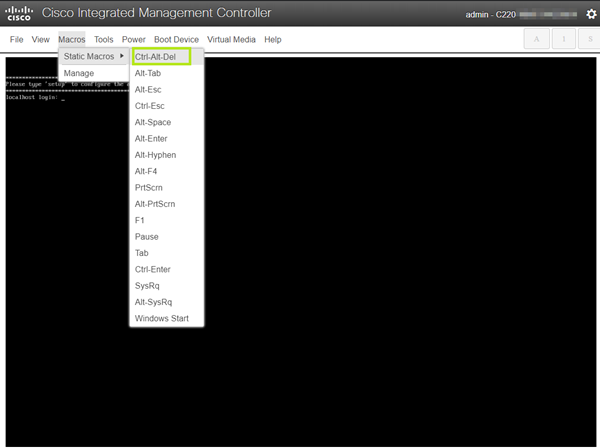Image resolution: width=600 pixels, height=448 pixels.
Task: Send the Tab macro
Action: click(167, 253)
